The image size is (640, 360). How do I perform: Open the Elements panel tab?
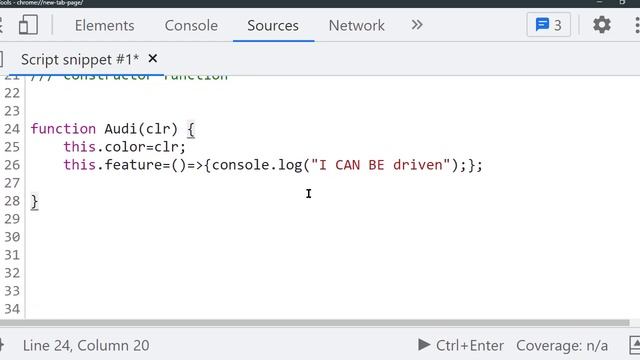(104, 25)
